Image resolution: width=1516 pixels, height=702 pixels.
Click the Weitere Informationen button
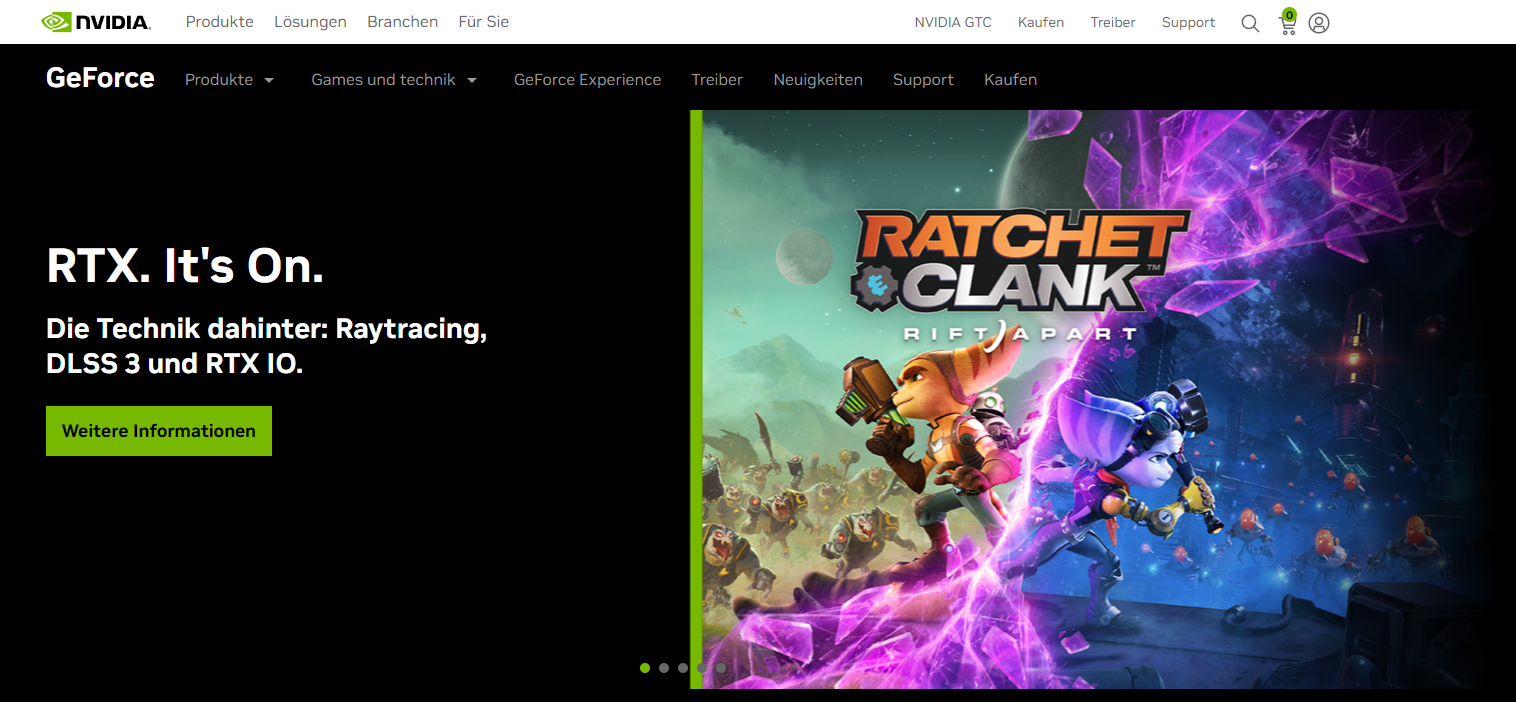(159, 431)
